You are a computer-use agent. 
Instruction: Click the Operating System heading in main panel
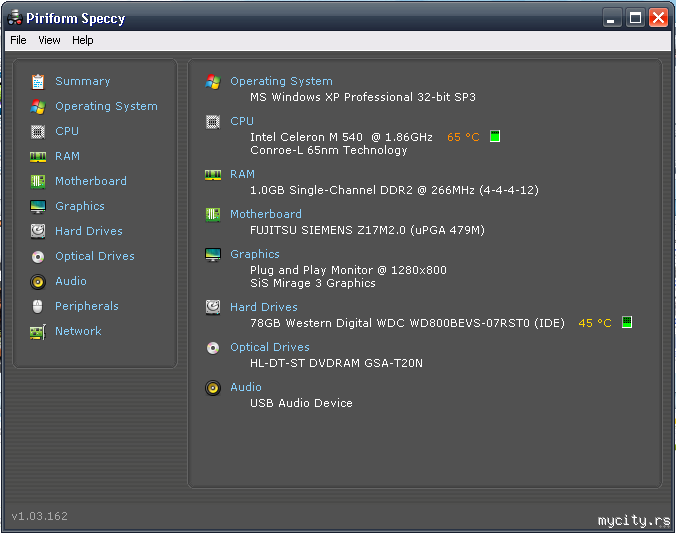click(x=281, y=81)
